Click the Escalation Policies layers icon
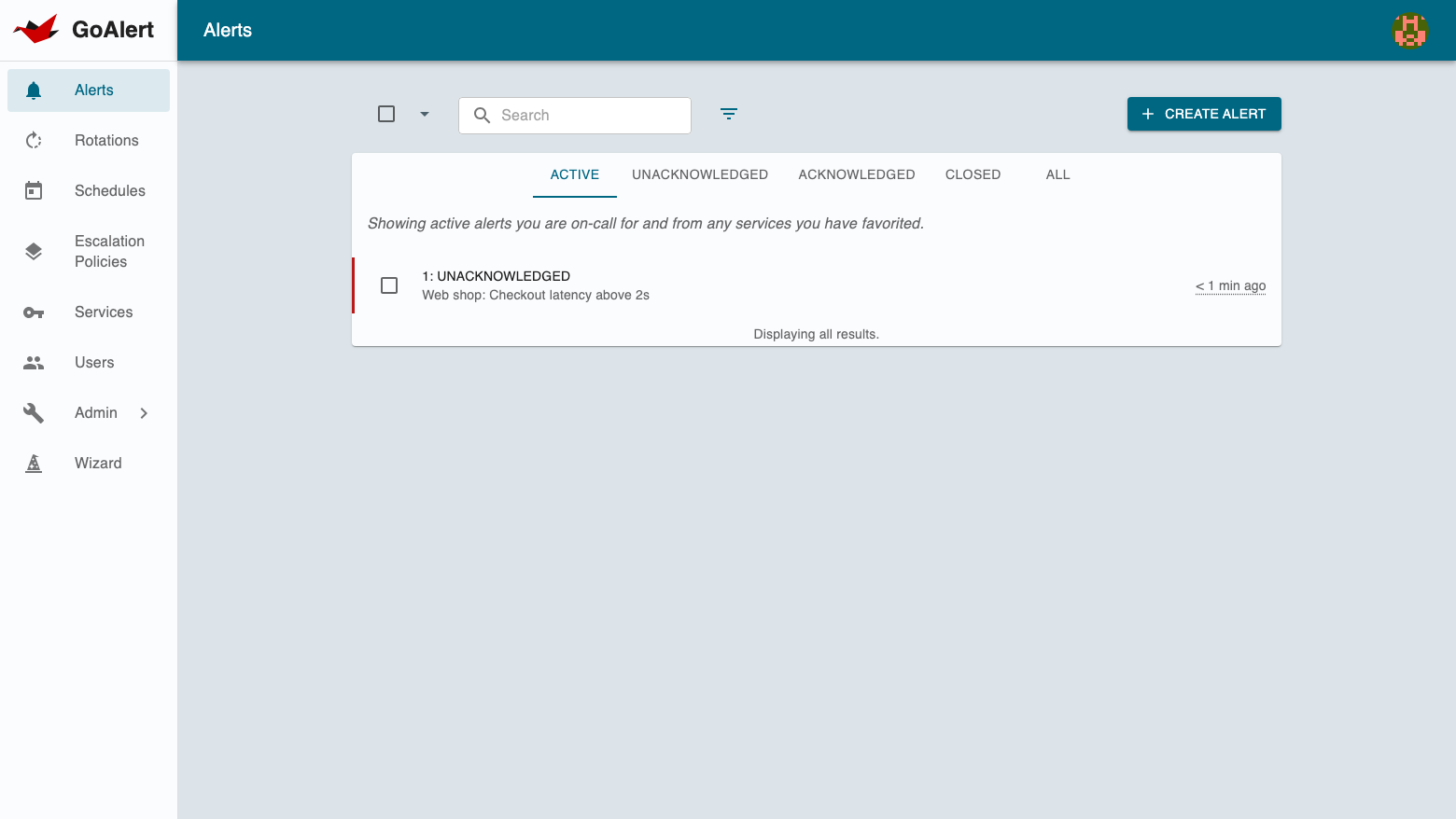Image resolution: width=1456 pixels, height=819 pixels. (x=34, y=252)
